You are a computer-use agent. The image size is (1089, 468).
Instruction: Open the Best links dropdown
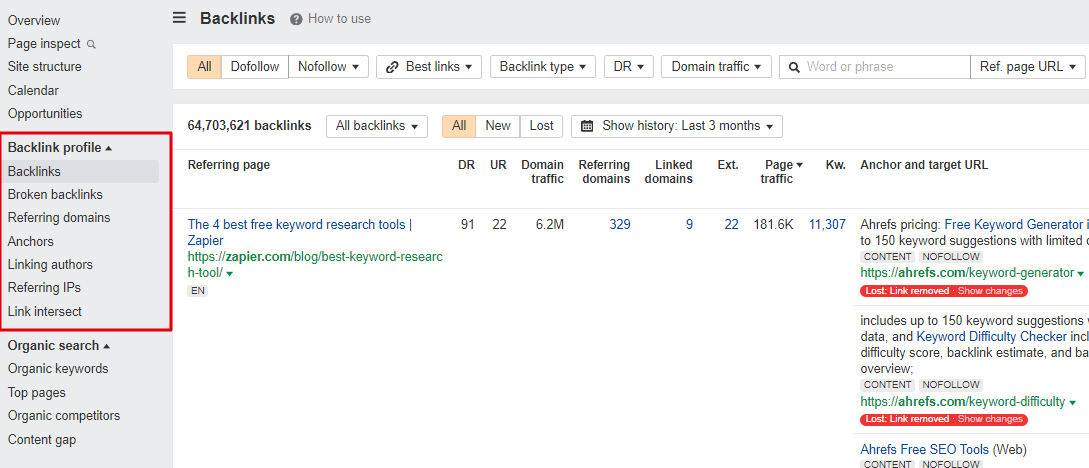point(429,67)
